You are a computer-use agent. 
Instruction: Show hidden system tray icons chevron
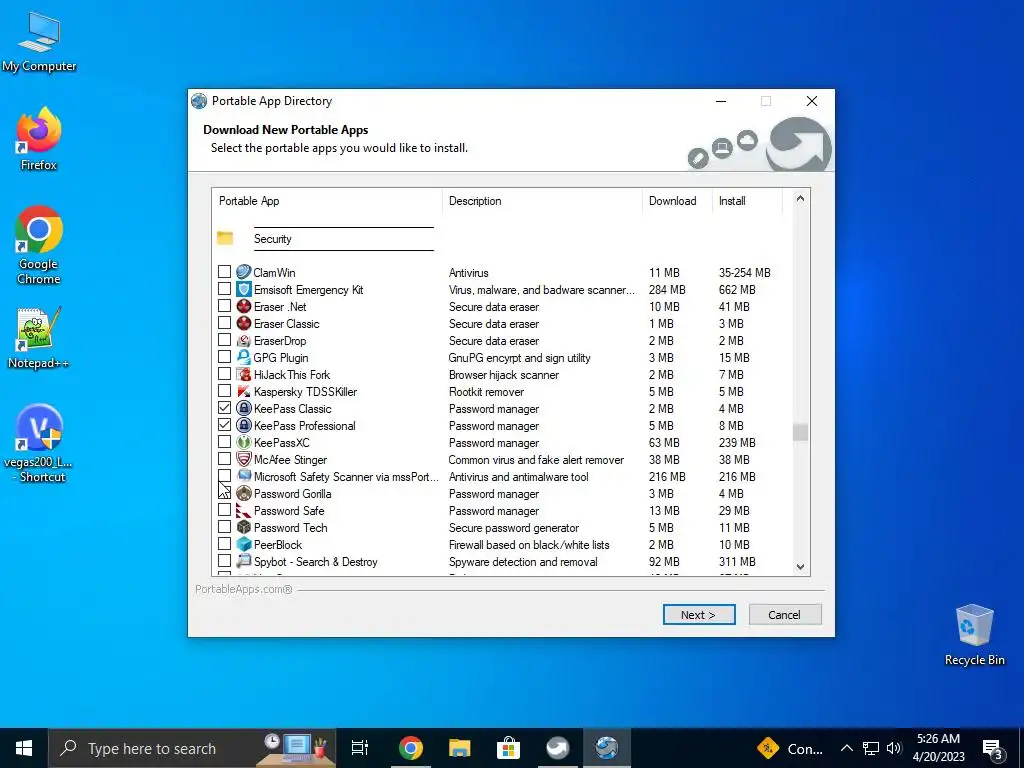(846, 748)
